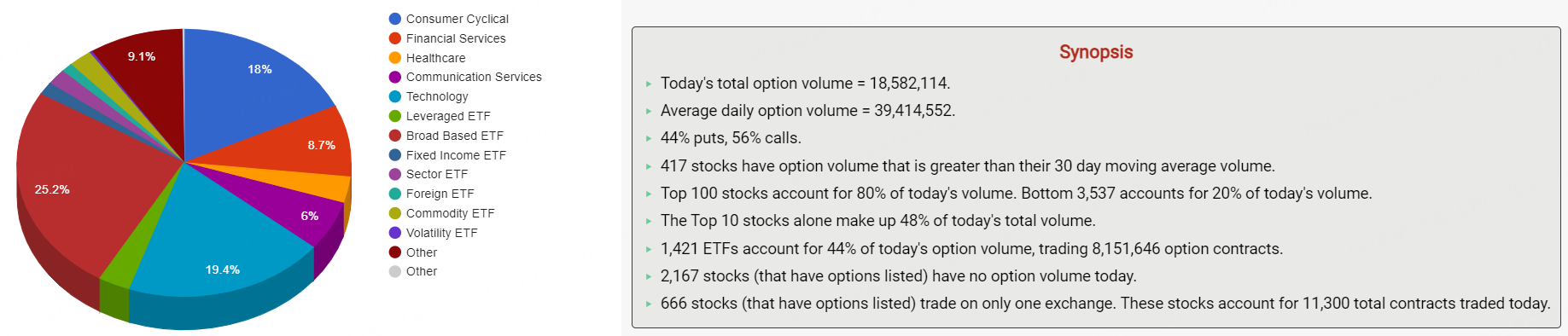This screenshot has width=1568, height=336.
Task: Select the Leveraged ETF green legend dot
Action: coord(395,116)
